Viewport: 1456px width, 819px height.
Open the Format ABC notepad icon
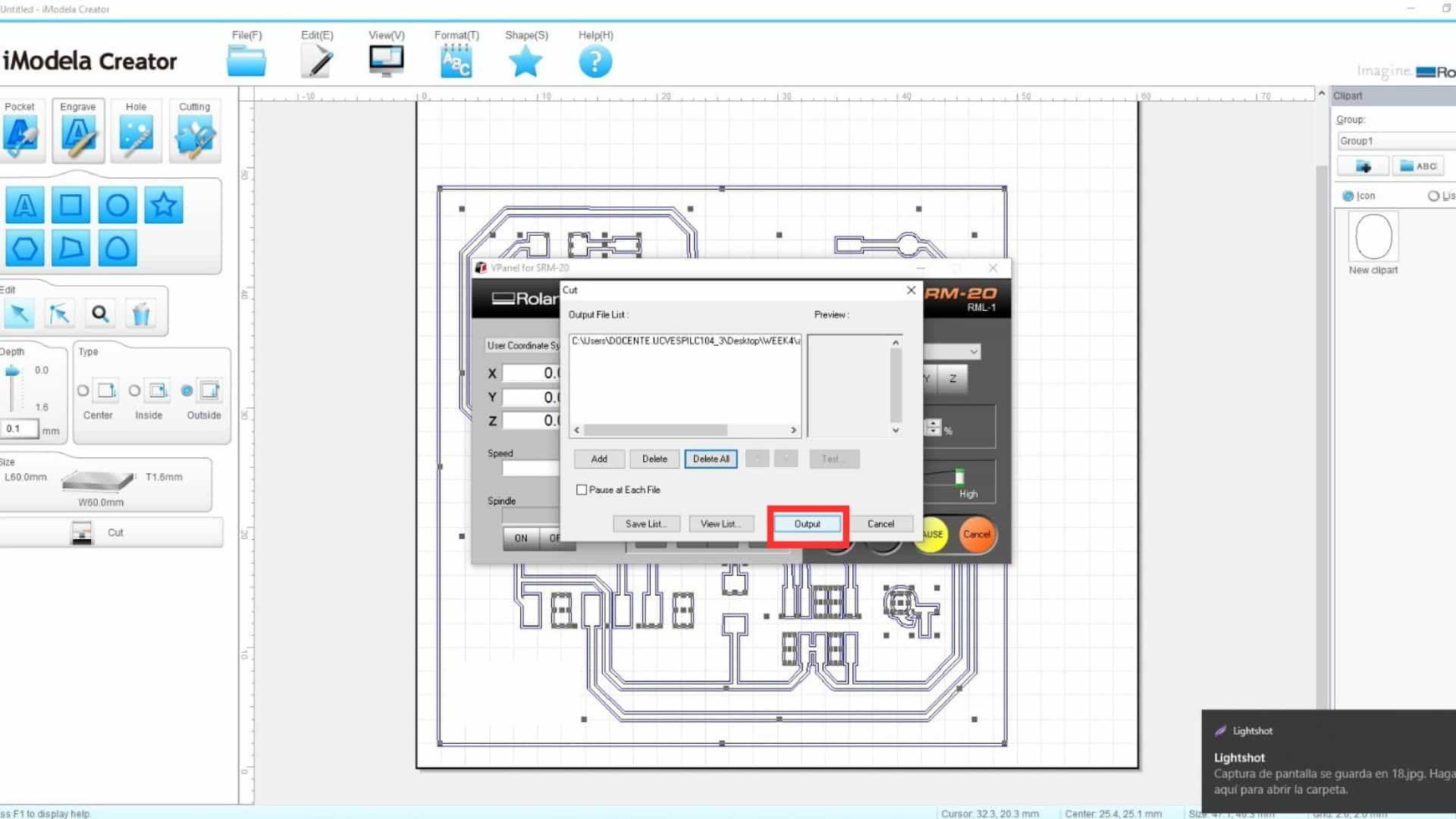pyautogui.click(x=457, y=61)
